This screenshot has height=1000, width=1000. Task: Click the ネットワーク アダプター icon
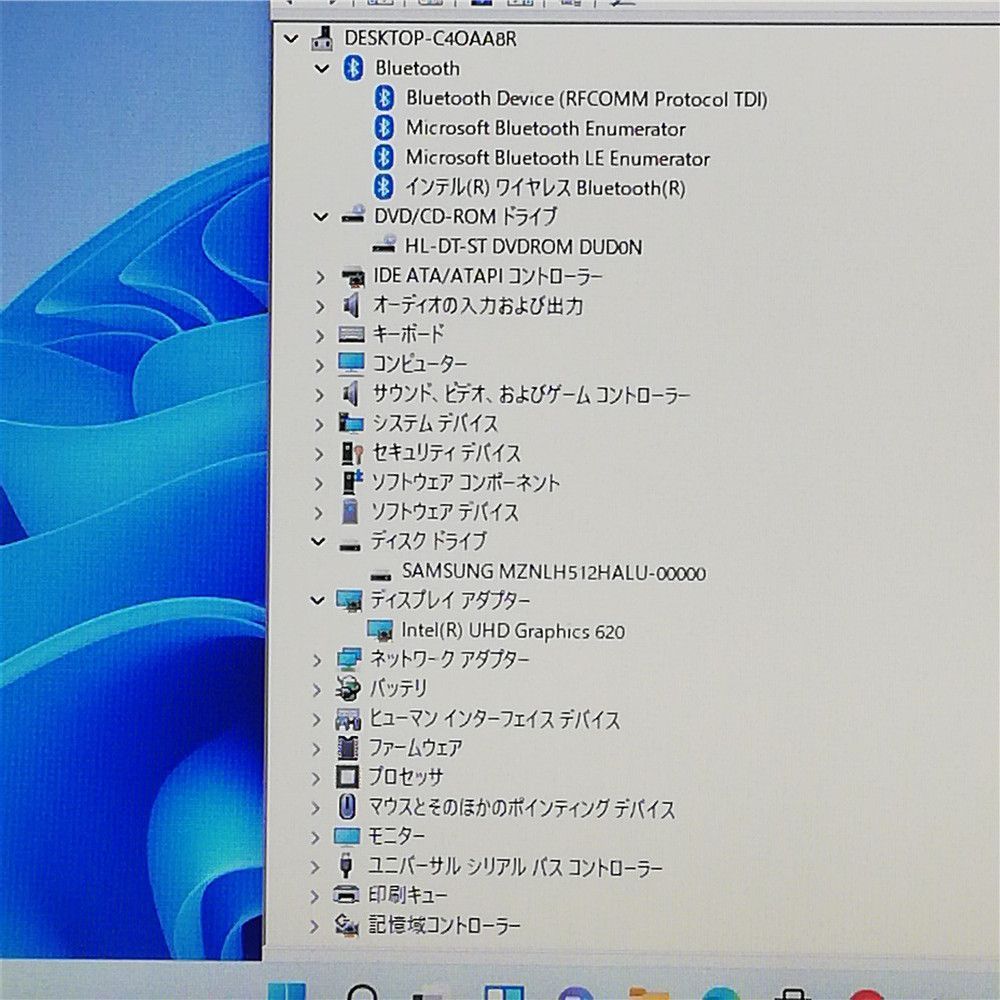(x=349, y=659)
